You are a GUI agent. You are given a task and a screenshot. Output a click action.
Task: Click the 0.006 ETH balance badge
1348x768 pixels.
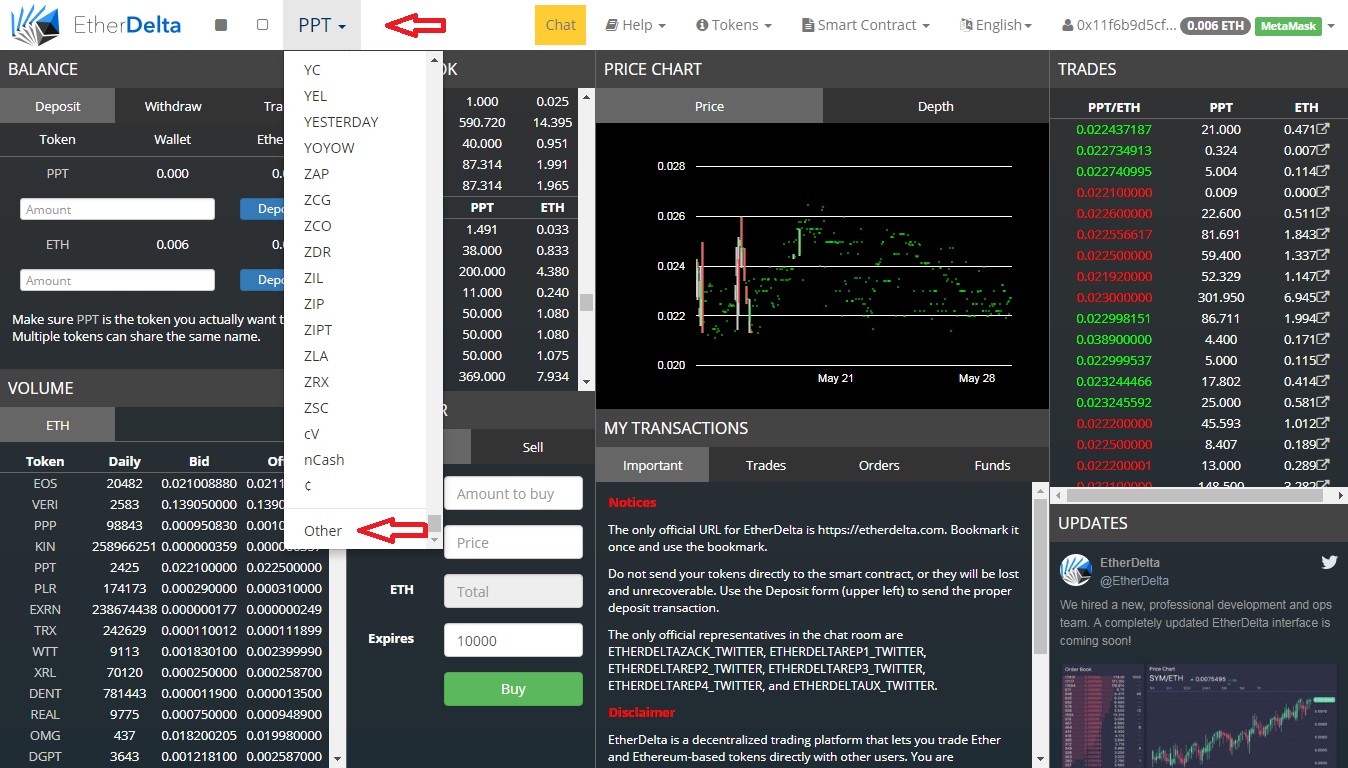click(1214, 25)
